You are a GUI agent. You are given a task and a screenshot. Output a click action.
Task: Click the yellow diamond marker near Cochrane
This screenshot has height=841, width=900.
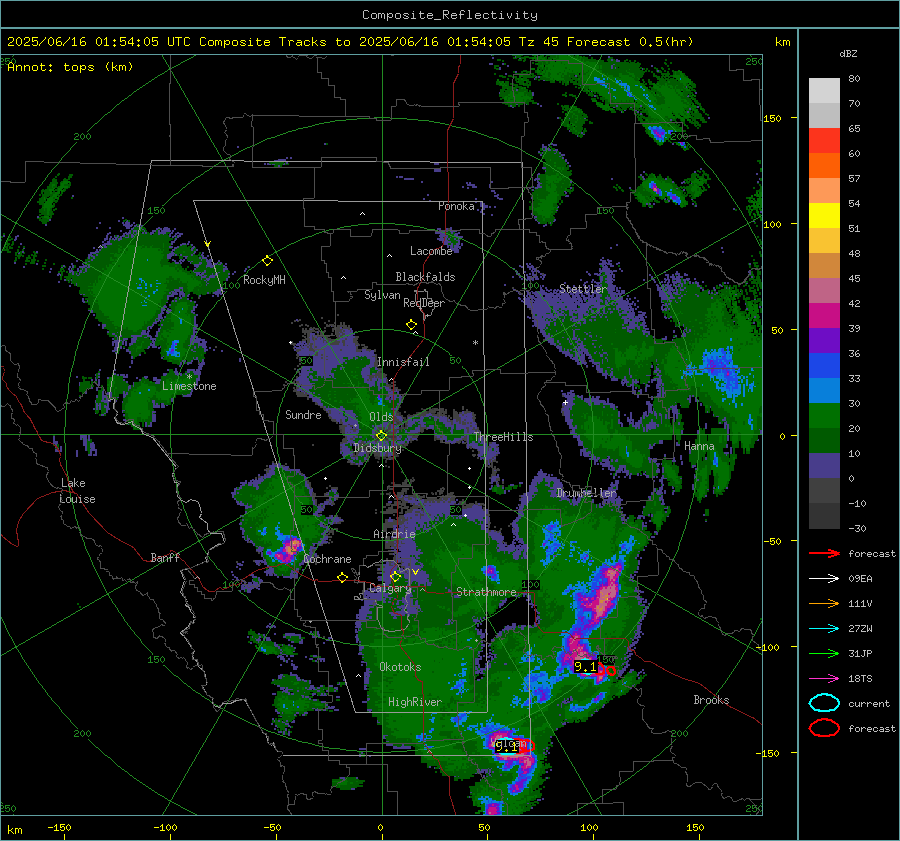pyautogui.click(x=342, y=578)
